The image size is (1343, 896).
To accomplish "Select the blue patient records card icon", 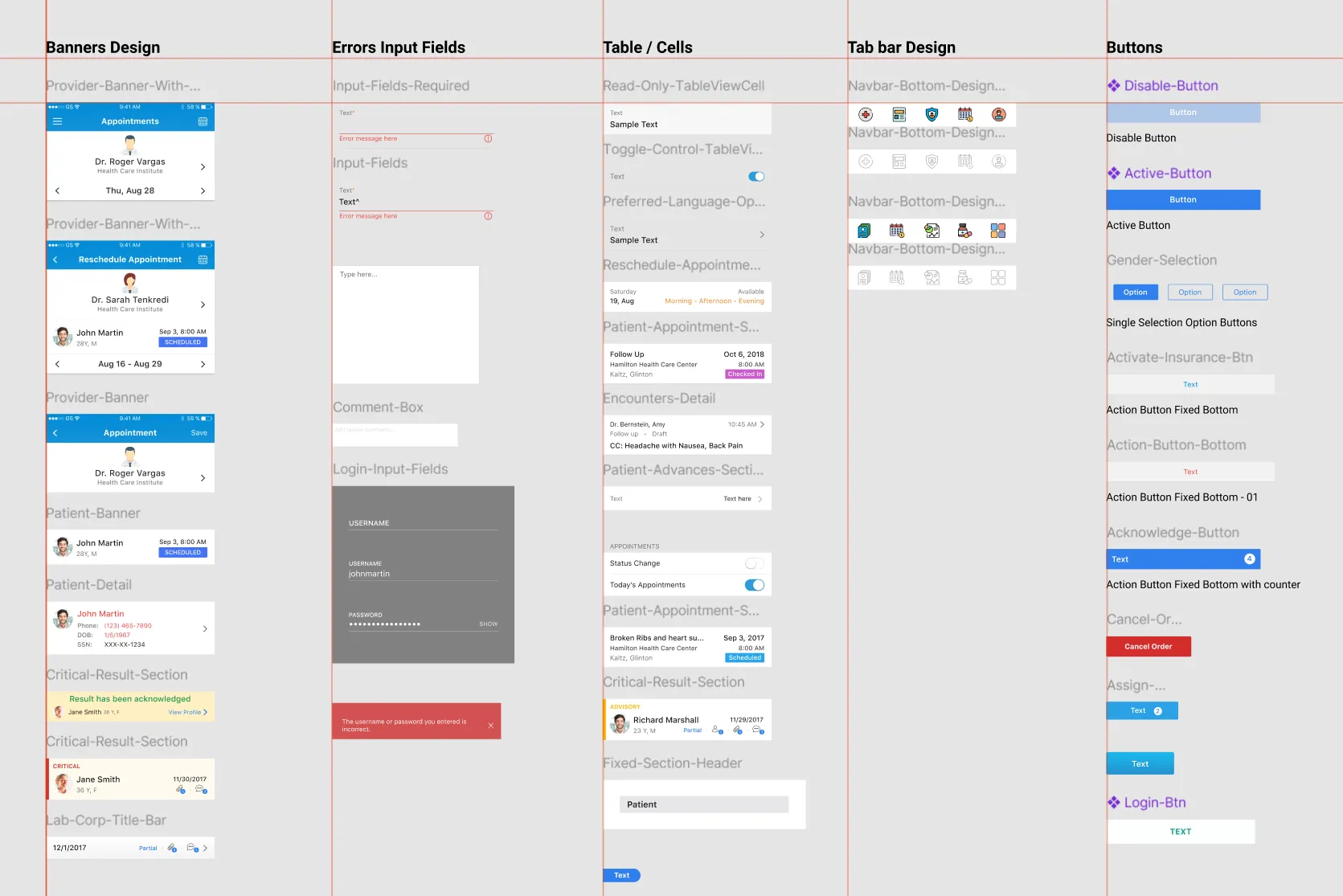I will pos(864,231).
